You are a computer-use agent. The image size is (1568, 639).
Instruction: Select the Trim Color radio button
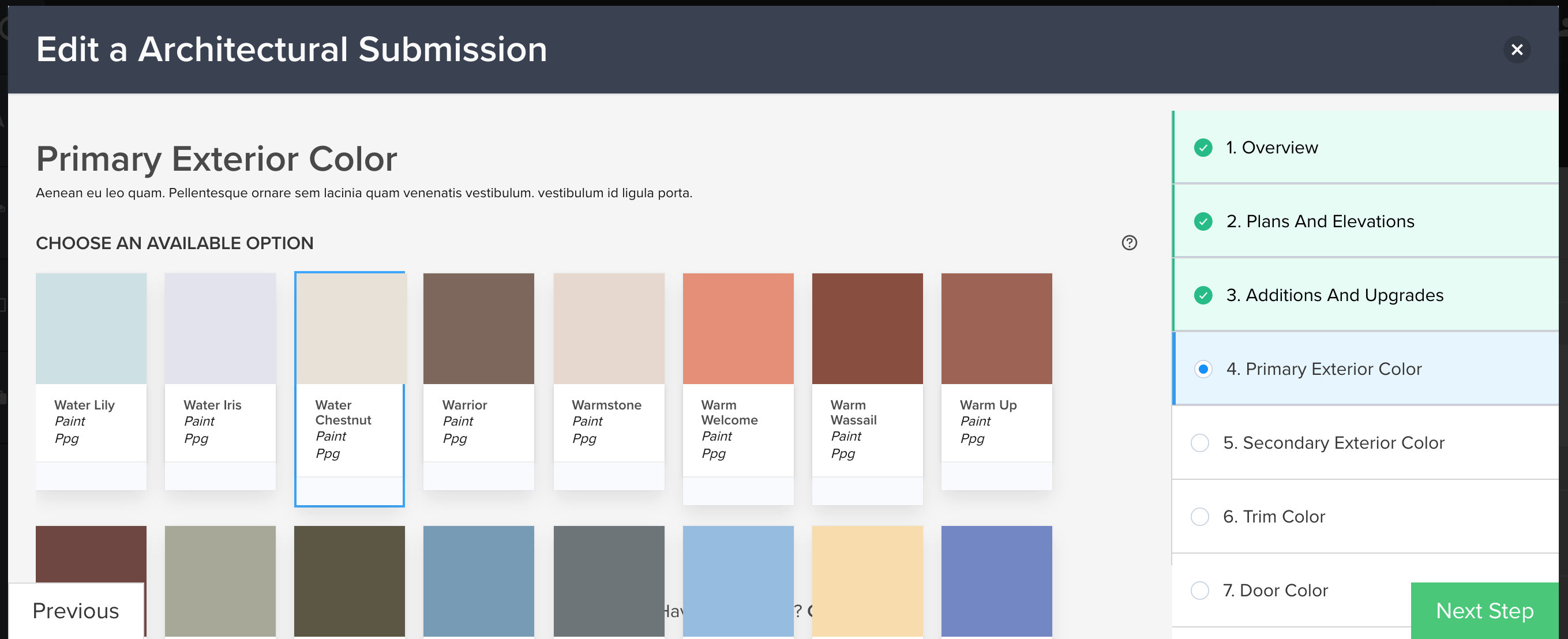coord(1200,517)
